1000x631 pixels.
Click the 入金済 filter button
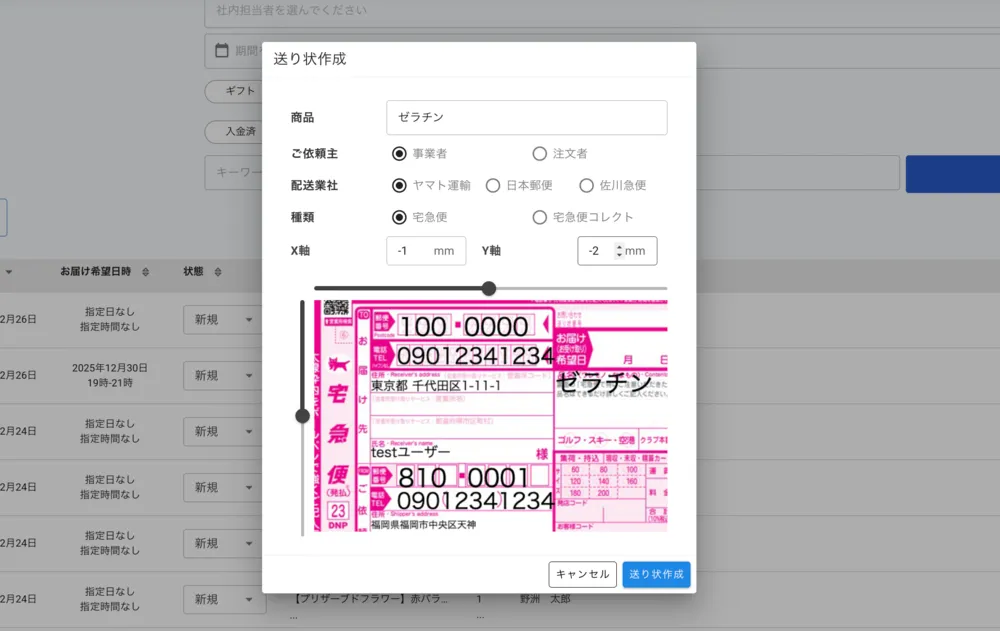tap(240, 131)
